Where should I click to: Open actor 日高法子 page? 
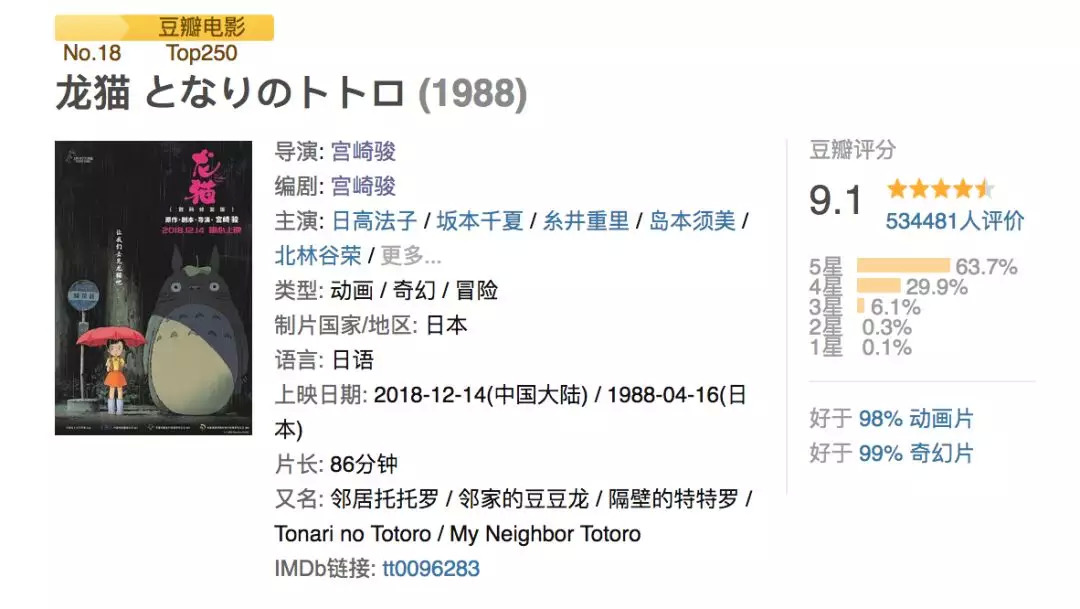point(372,221)
